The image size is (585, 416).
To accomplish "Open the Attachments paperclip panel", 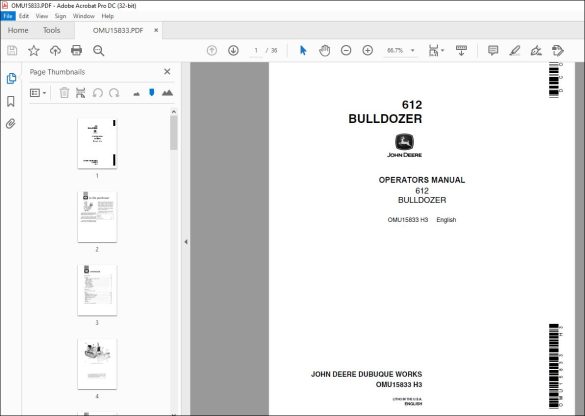I will [x=11, y=123].
